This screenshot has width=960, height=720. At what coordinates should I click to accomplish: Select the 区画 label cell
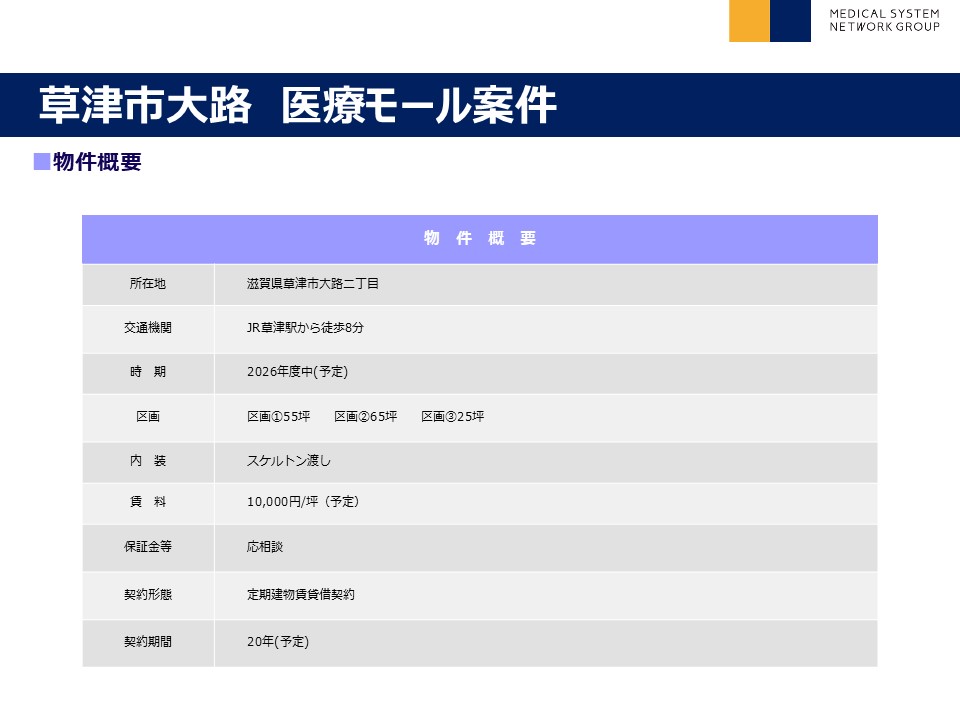point(148,418)
